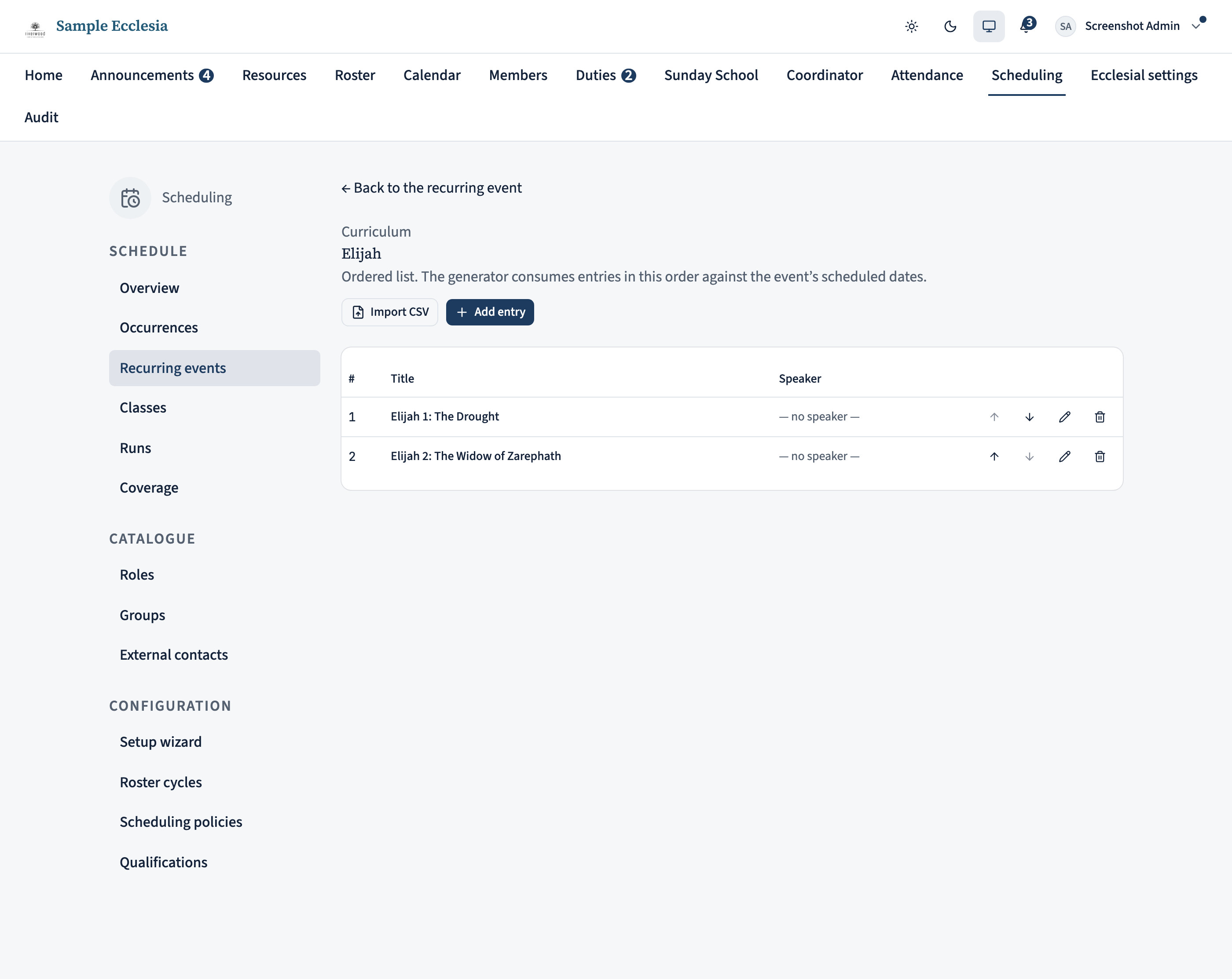Image resolution: width=1232 pixels, height=979 pixels.
Task: Switch to dark theme moon icon
Action: pyautogui.click(x=950, y=26)
